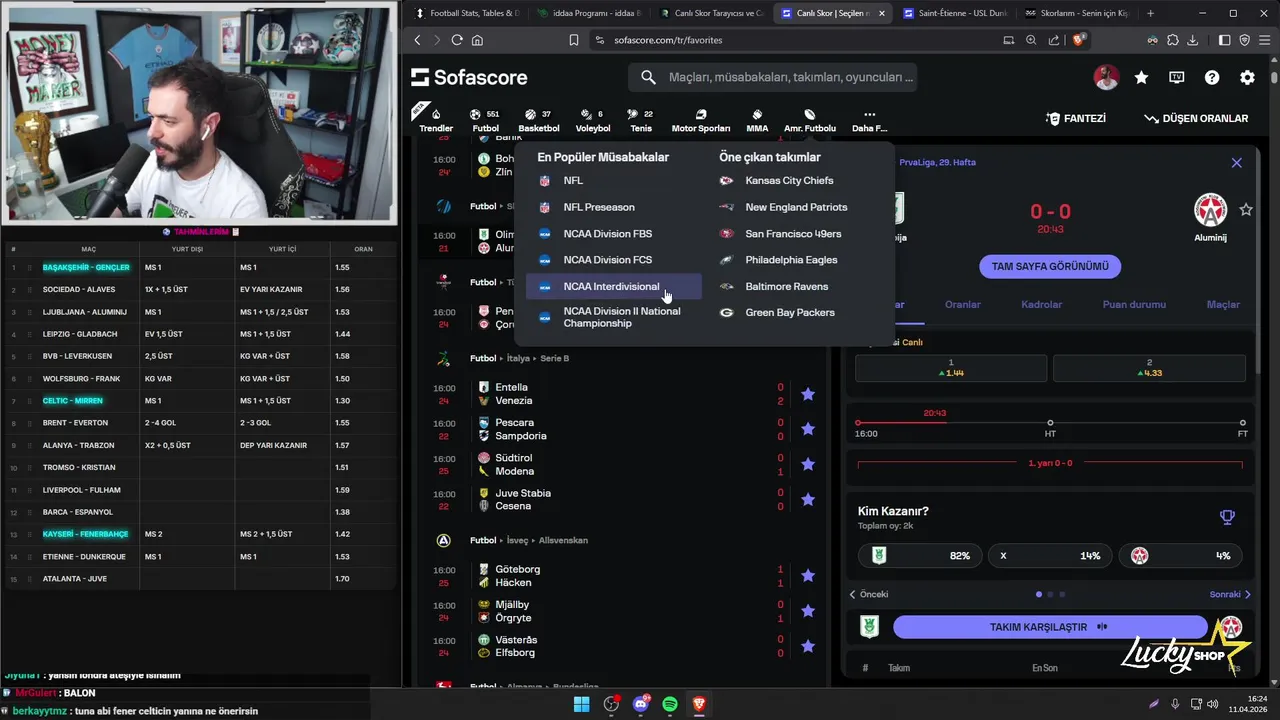The image size is (1280, 720).
Task: Open the Düşen Oranlar link
Action: [1195, 118]
